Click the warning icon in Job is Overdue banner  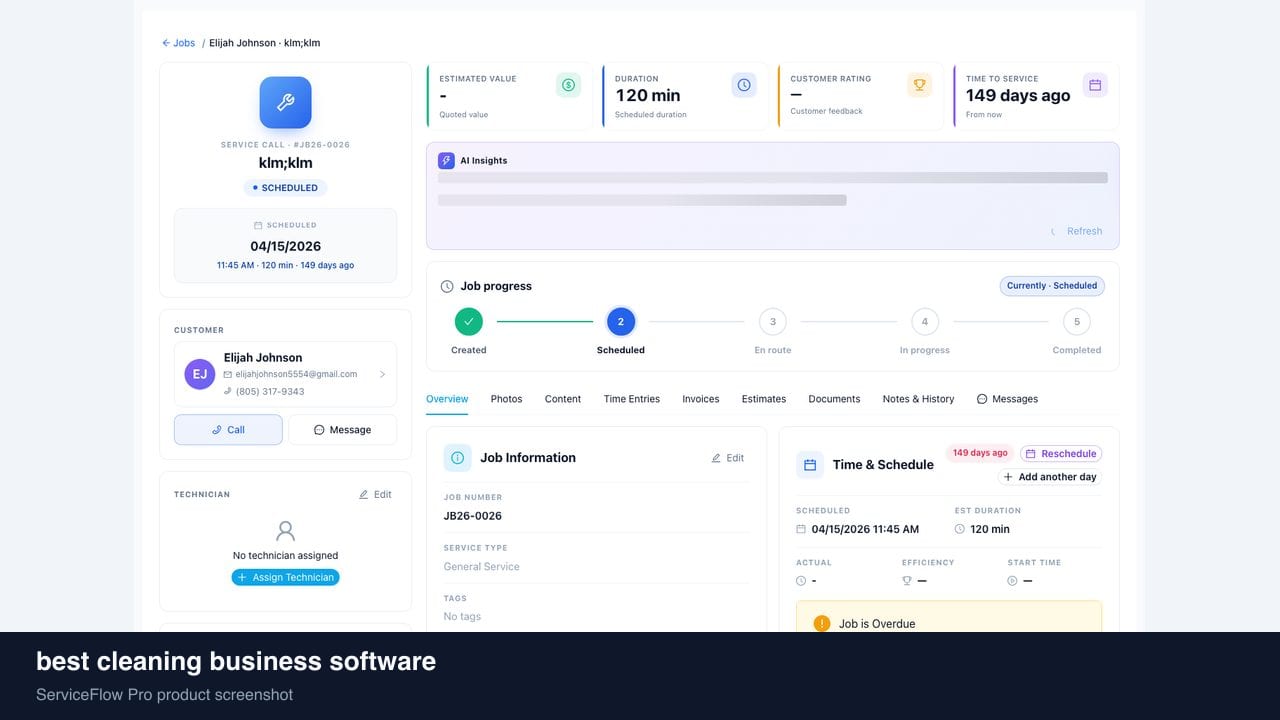pos(822,623)
